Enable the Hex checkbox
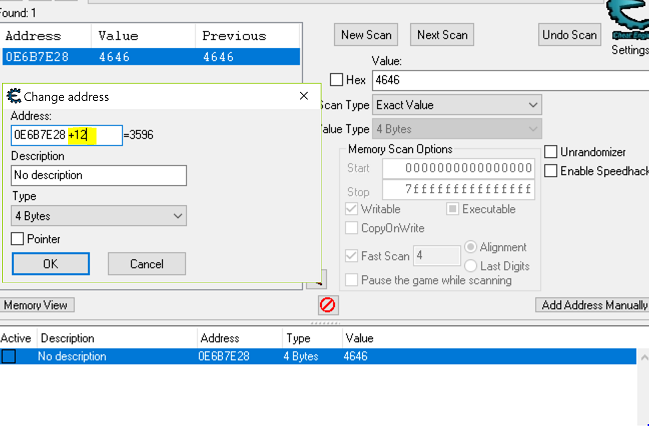 pos(337,80)
